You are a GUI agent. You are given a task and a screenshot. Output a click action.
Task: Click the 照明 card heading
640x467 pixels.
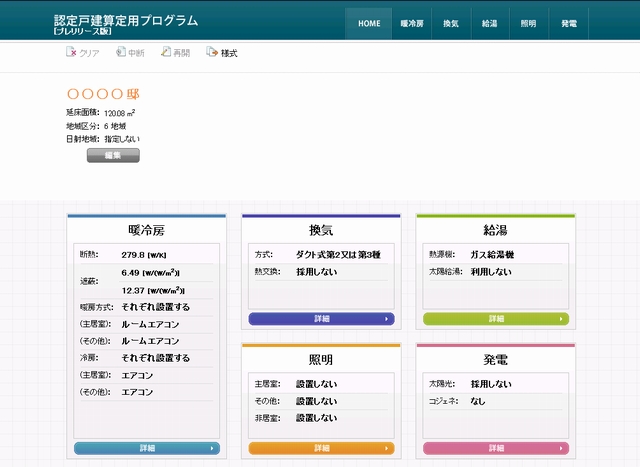pos(321,359)
